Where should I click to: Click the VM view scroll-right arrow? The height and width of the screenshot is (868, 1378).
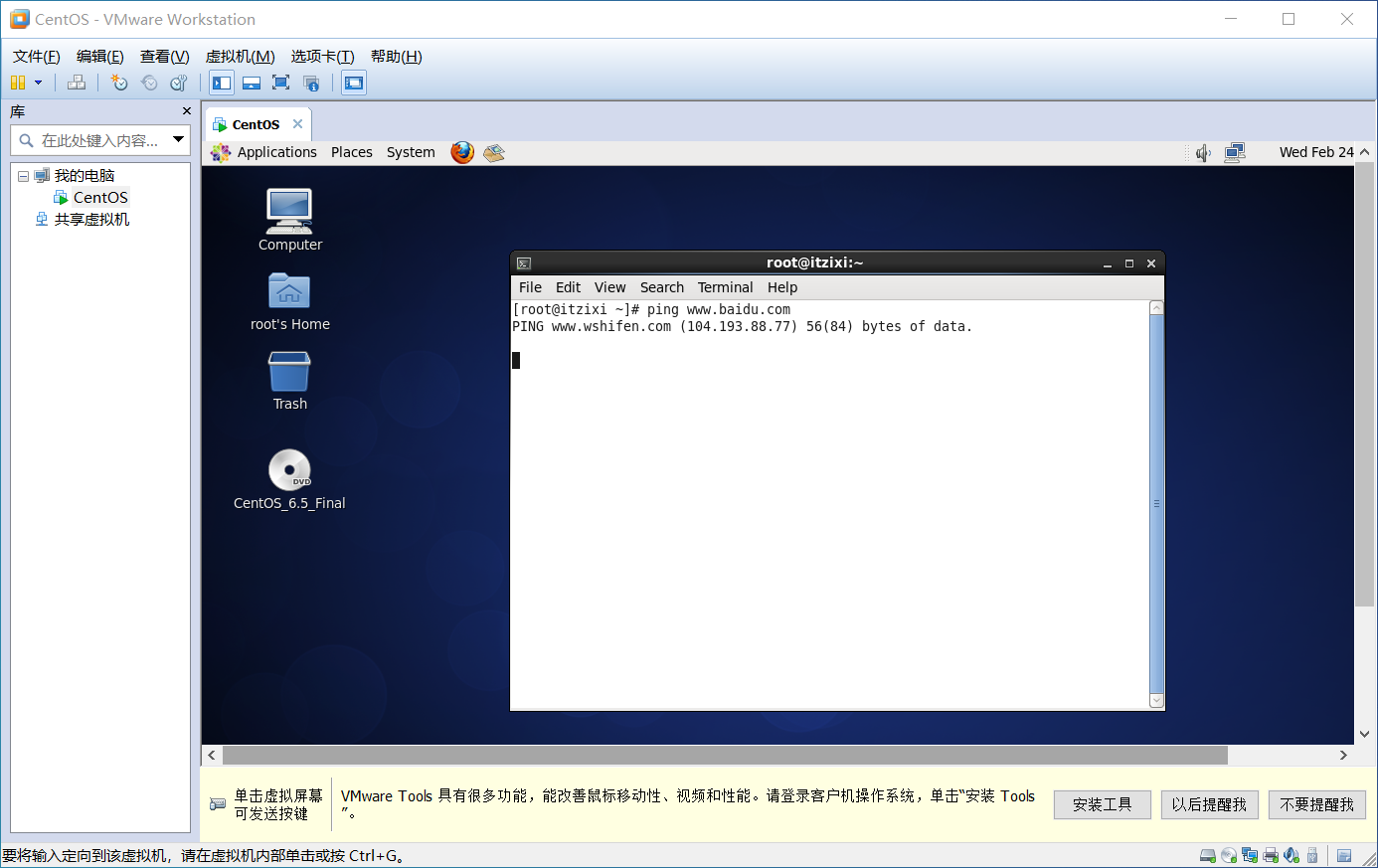[1343, 756]
